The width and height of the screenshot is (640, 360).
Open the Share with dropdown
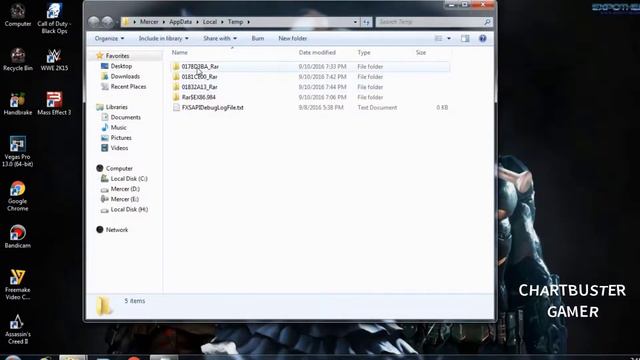(220, 38)
